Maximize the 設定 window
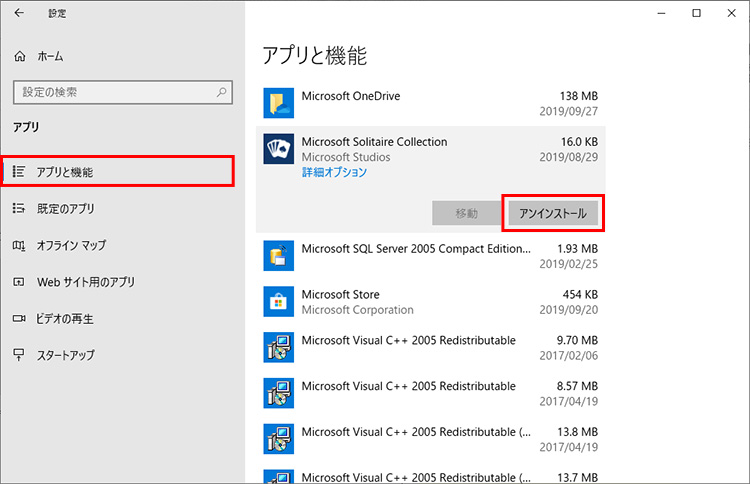750x484 pixels. click(x=696, y=13)
